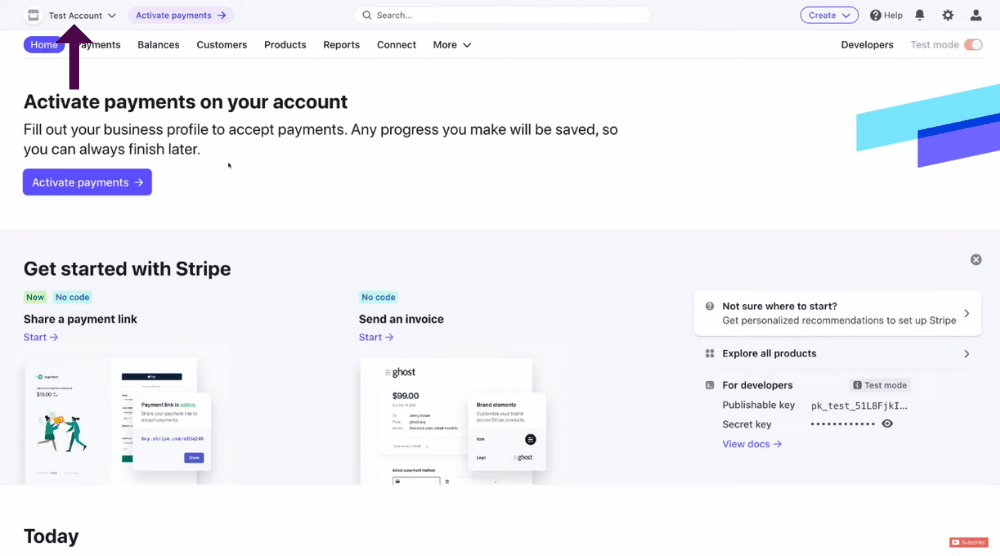Open the Test Account switcher dropdown
The width and height of the screenshot is (1000, 556).
(x=82, y=15)
